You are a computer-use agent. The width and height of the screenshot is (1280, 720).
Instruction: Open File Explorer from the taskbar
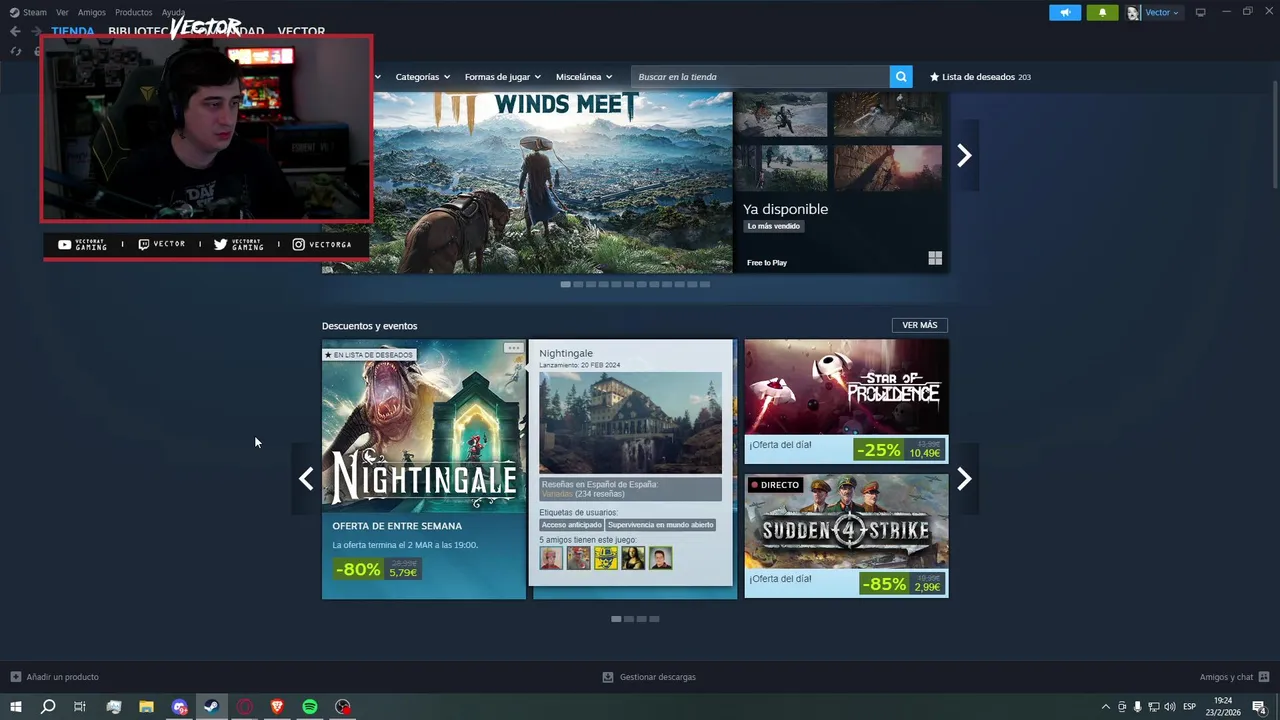coord(146,707)
